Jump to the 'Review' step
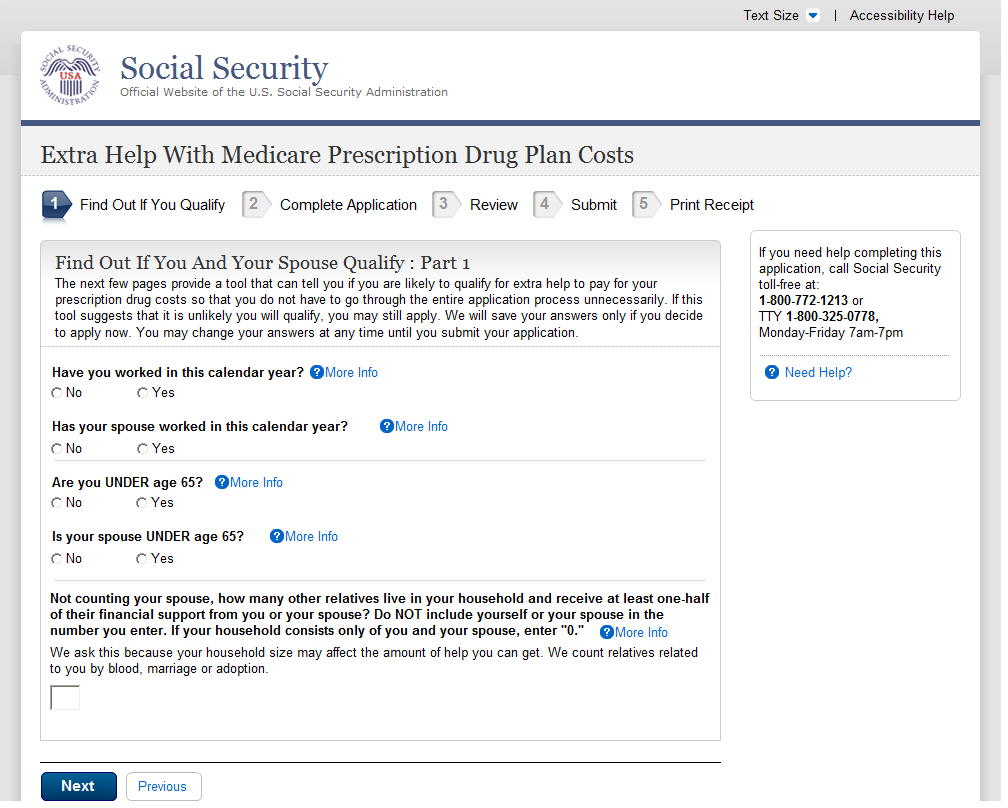The width and height of the screenshot is (1008, 808). pos(493,205)
